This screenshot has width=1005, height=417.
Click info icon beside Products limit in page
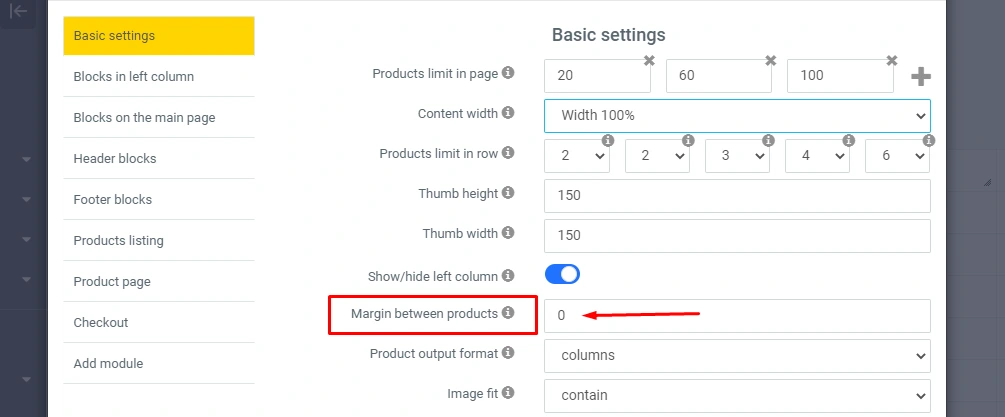508,73
